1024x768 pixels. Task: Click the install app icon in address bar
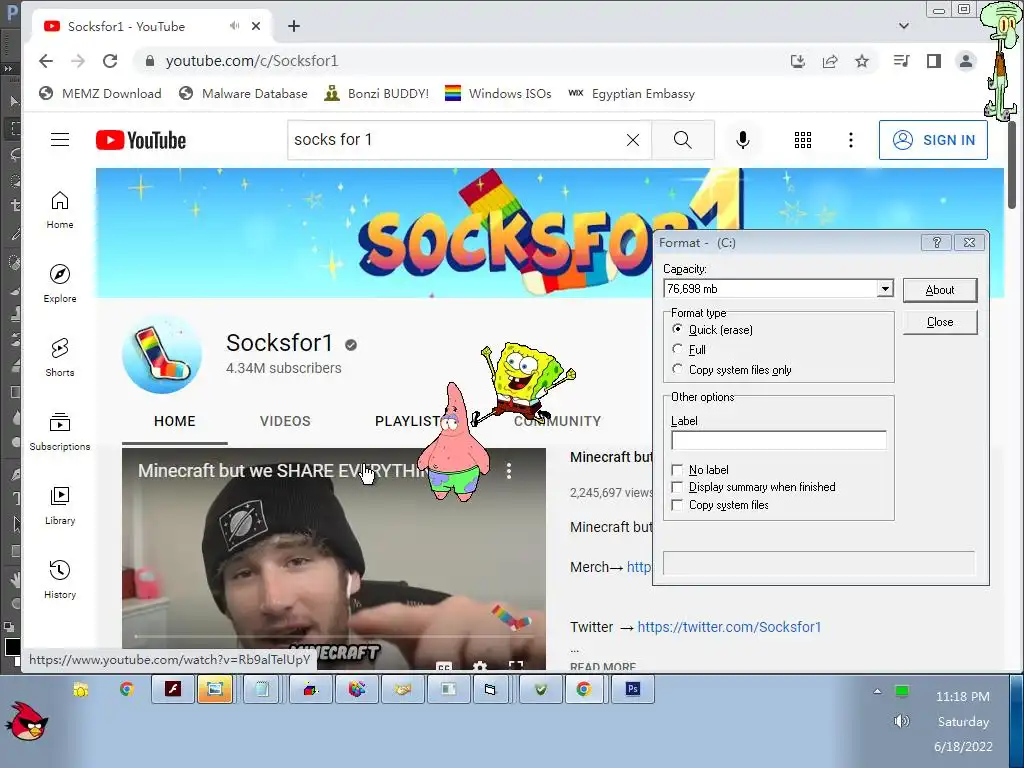coord(797,61)
